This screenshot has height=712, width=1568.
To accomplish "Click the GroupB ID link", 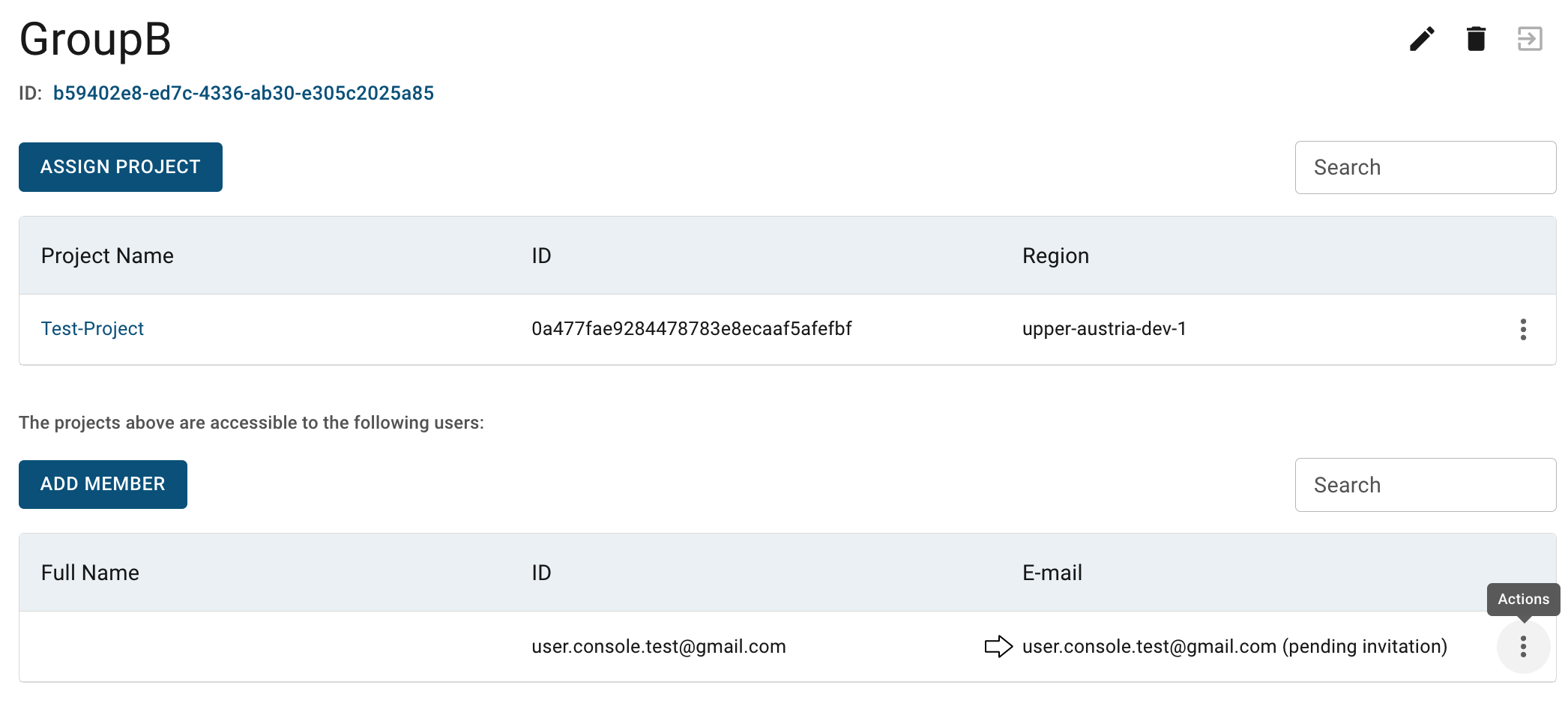I will 244,93.
